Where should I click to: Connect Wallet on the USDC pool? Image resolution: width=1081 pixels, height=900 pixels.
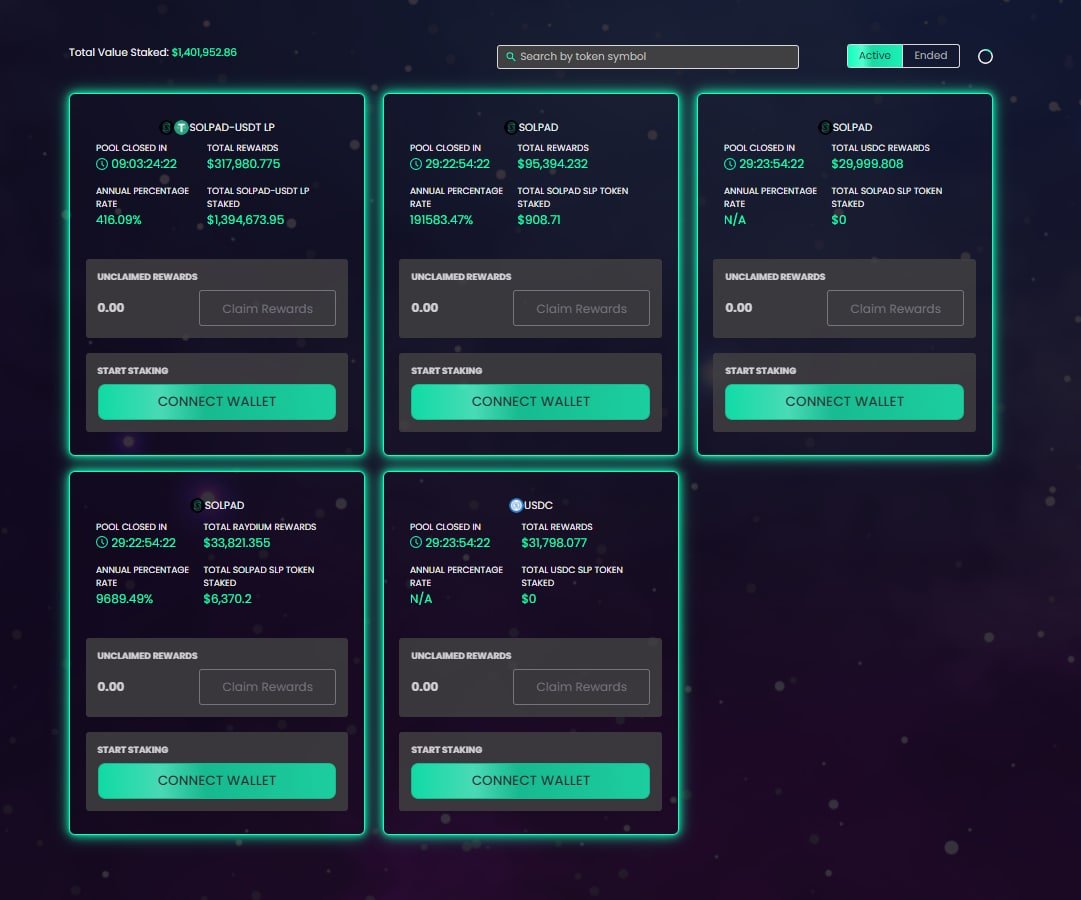click(x=530, y=780)
